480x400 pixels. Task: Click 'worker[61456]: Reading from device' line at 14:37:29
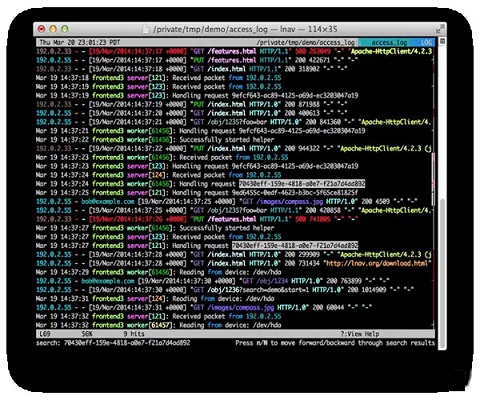(158, 272)
